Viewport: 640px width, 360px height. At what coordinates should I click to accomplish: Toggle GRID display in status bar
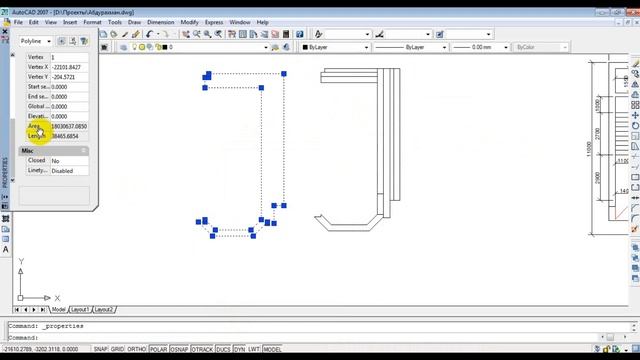[117, 349]
